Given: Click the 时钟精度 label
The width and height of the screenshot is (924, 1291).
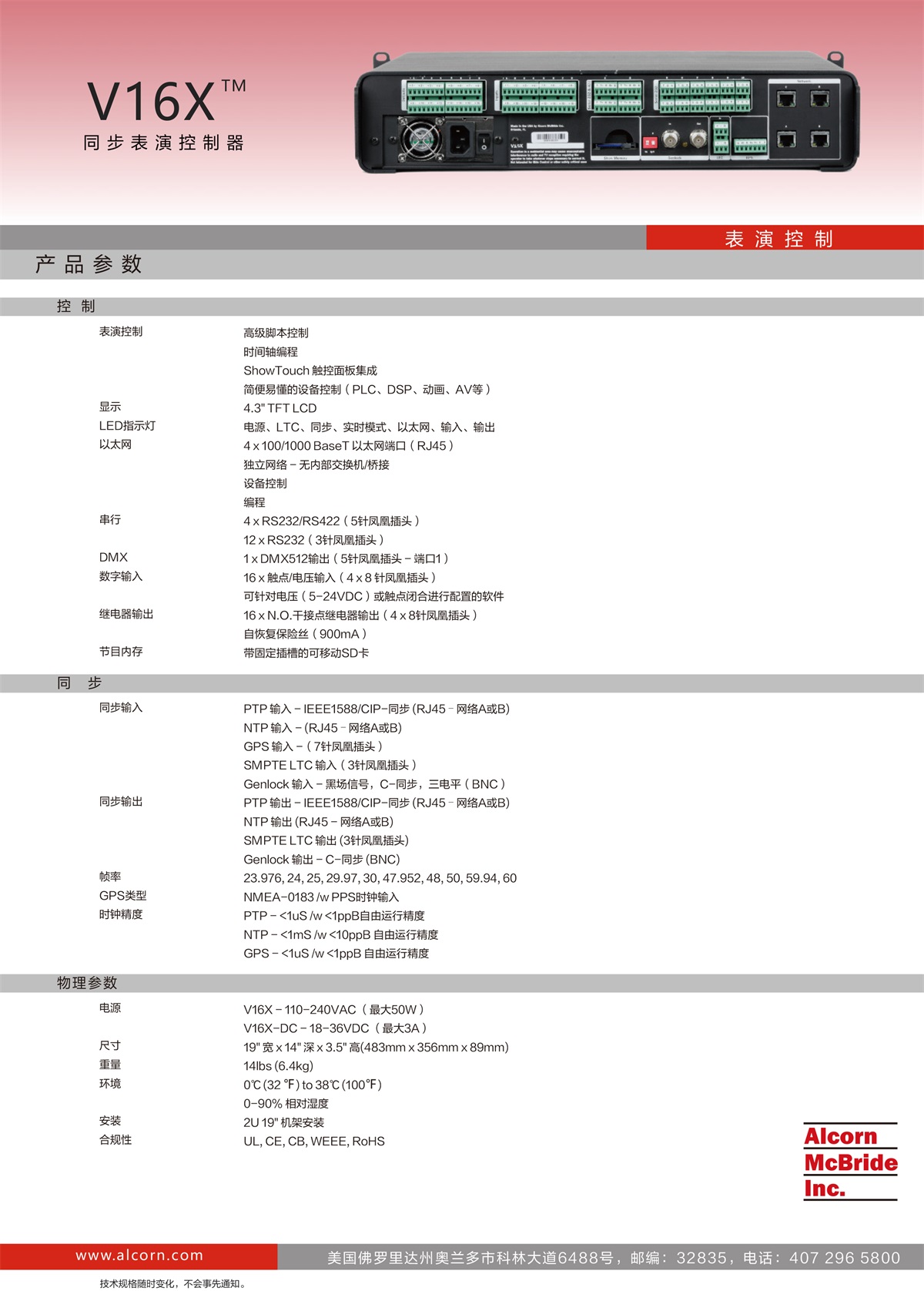Looking at the screenshot, I should (x=121, y=914).
